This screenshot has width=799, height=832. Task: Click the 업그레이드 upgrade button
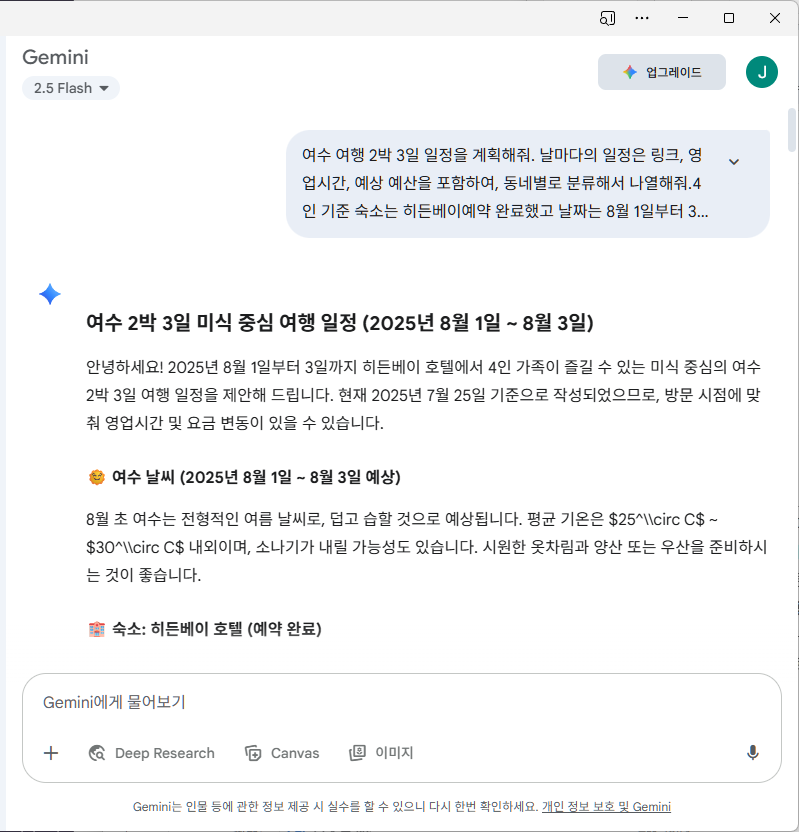[661, 71]
